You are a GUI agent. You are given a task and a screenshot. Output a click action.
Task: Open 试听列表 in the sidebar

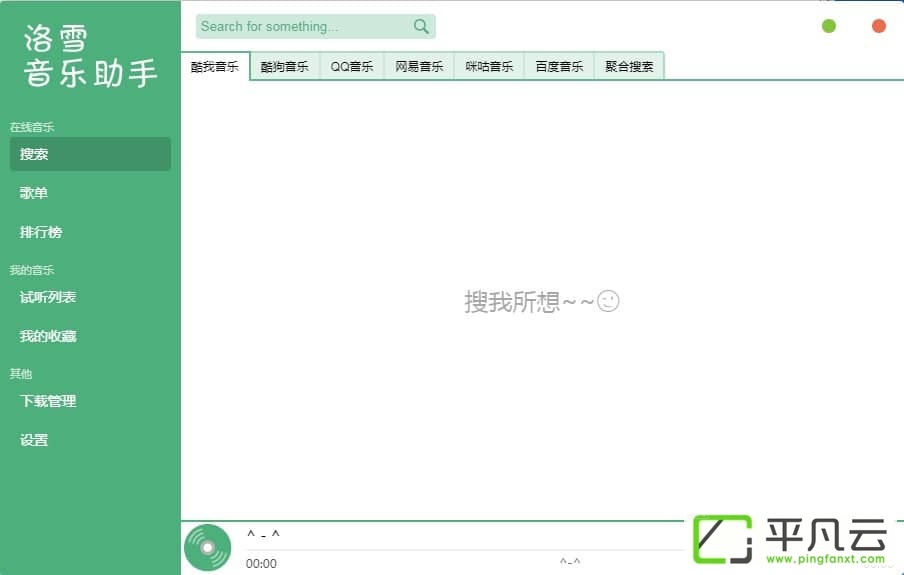pyautogui.click(x=90, y=297)
